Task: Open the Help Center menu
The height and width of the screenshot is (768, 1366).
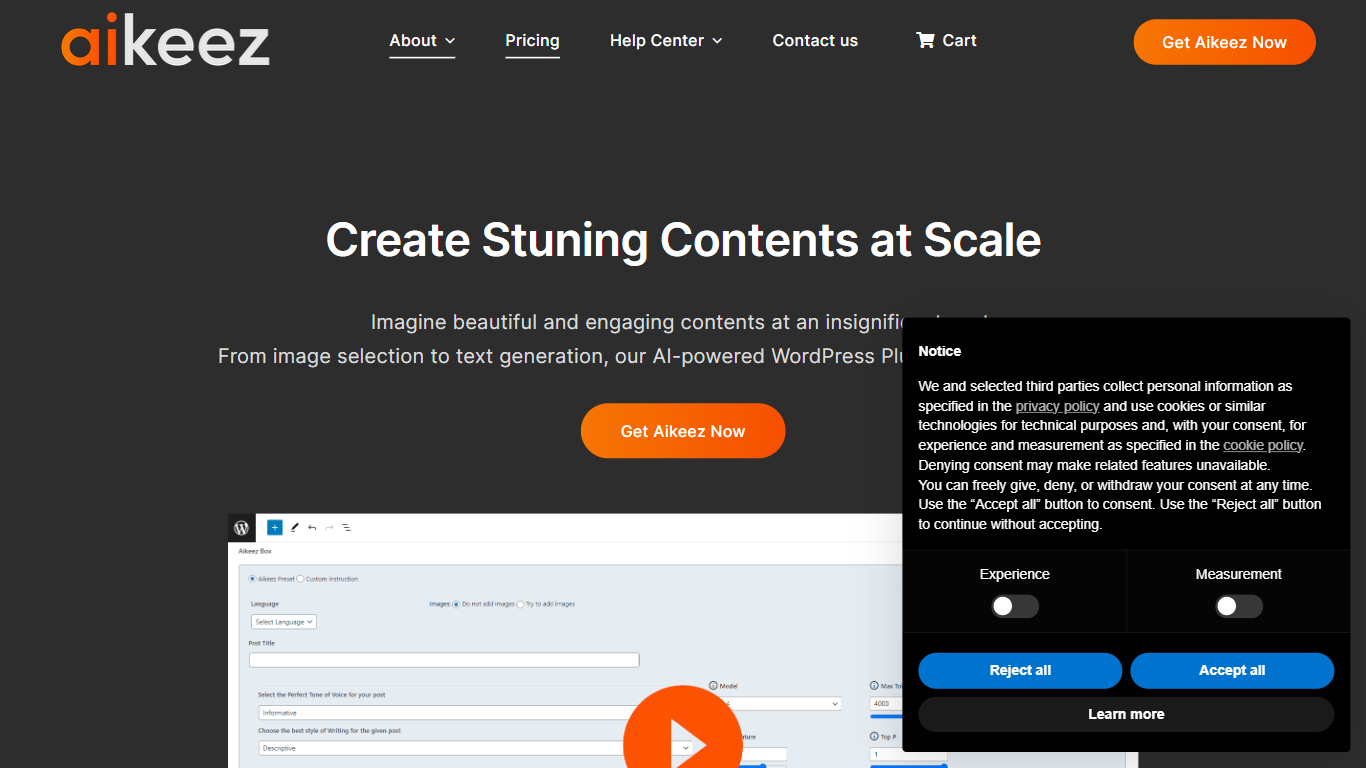Action: point(666,41)
